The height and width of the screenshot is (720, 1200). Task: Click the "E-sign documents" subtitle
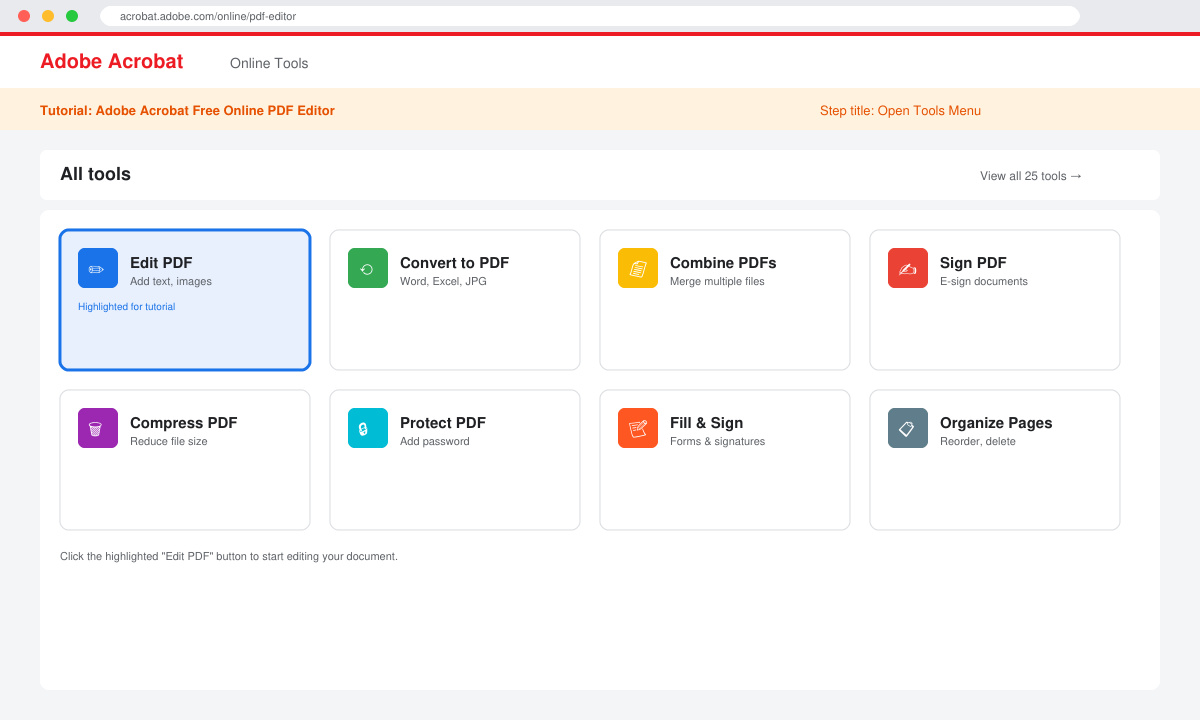[x=984, y=282]
